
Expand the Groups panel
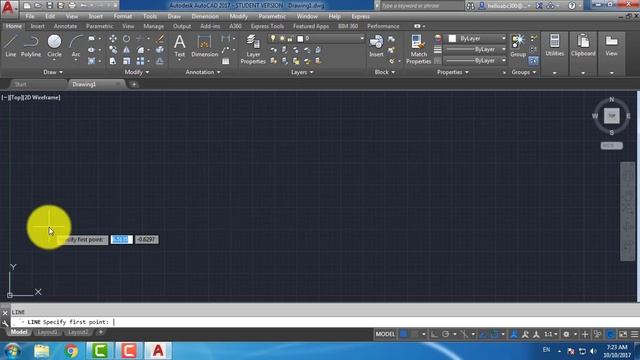coord(524,72)
